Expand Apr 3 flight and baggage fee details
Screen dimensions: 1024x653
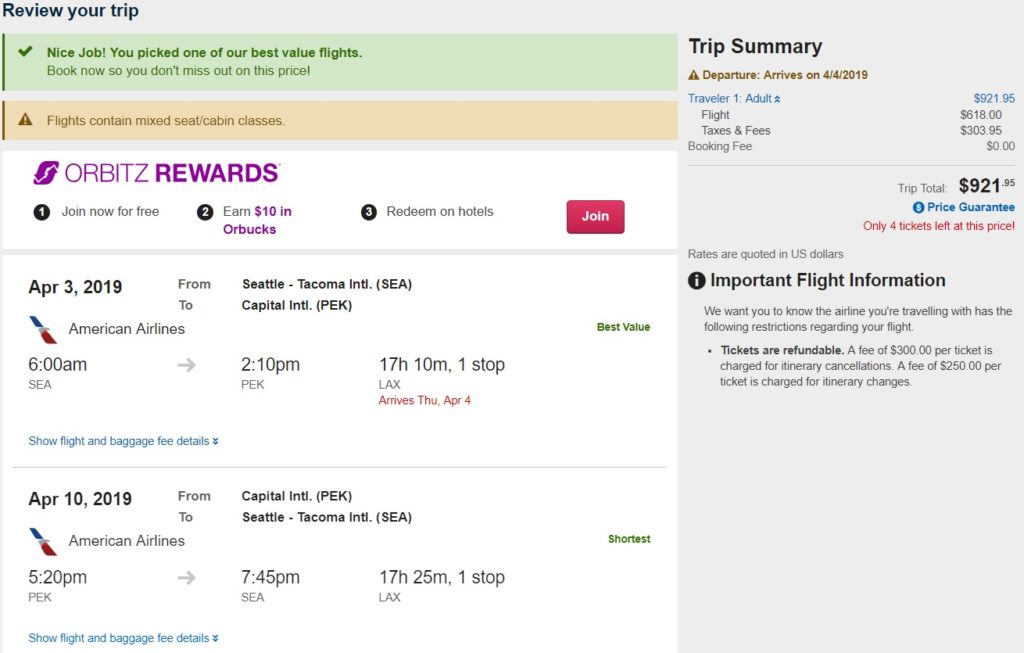123,441
